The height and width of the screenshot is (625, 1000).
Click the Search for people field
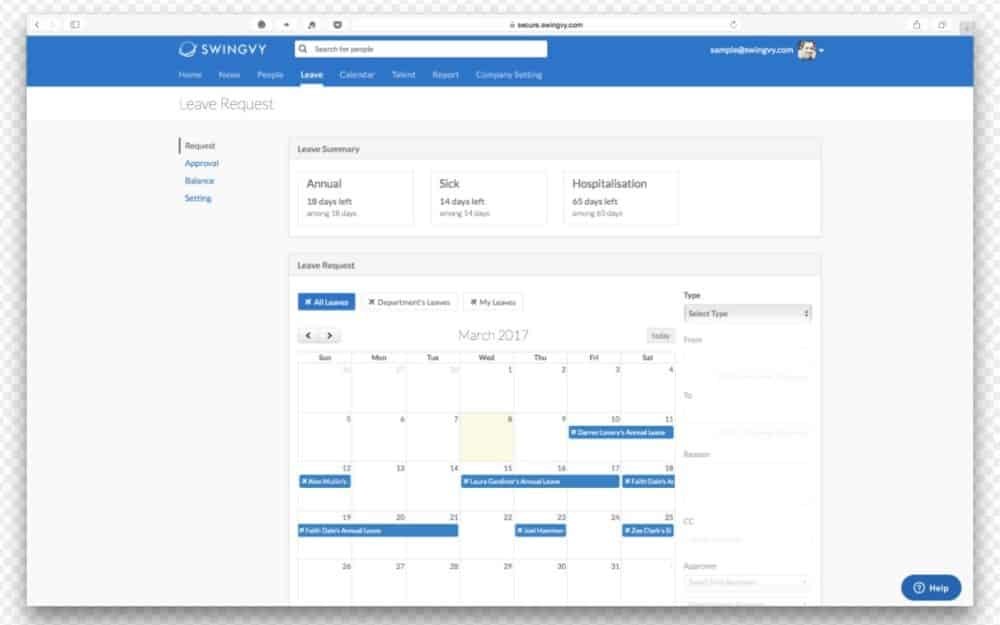[421, 49]
